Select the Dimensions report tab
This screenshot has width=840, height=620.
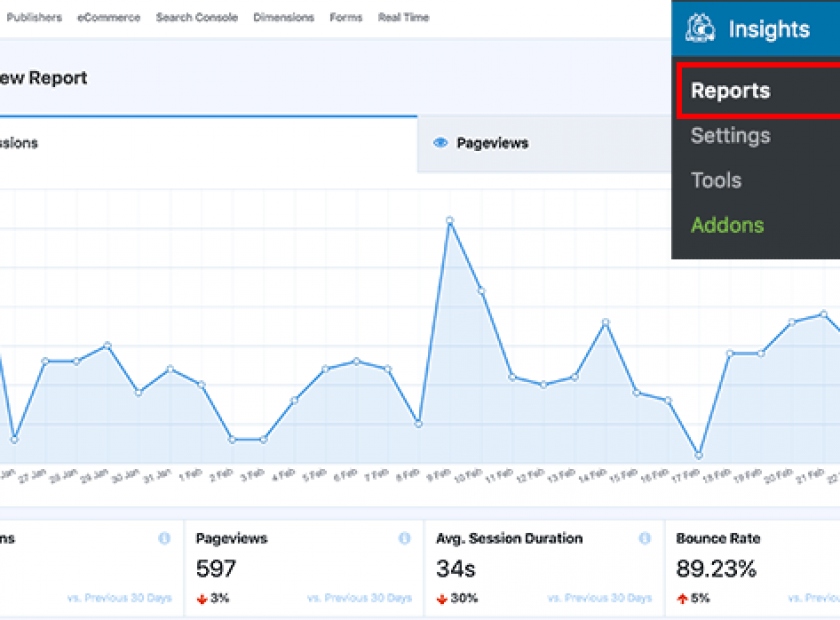pos(283,18)
